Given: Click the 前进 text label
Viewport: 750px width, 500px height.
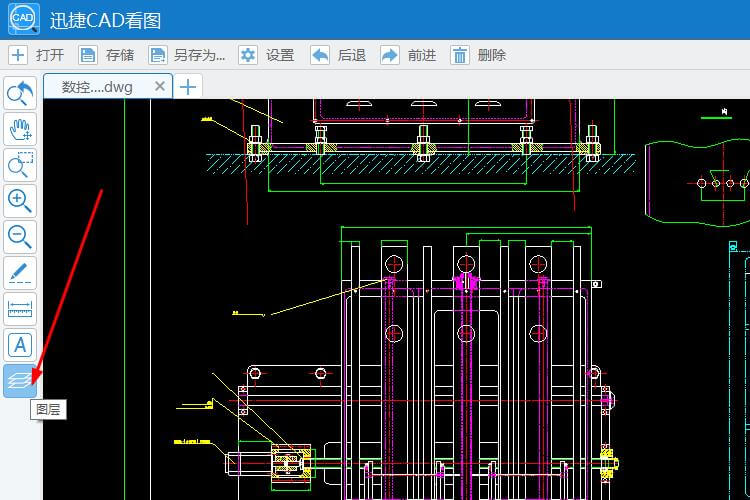Looking at the screenshot, I should coord(422,55).
